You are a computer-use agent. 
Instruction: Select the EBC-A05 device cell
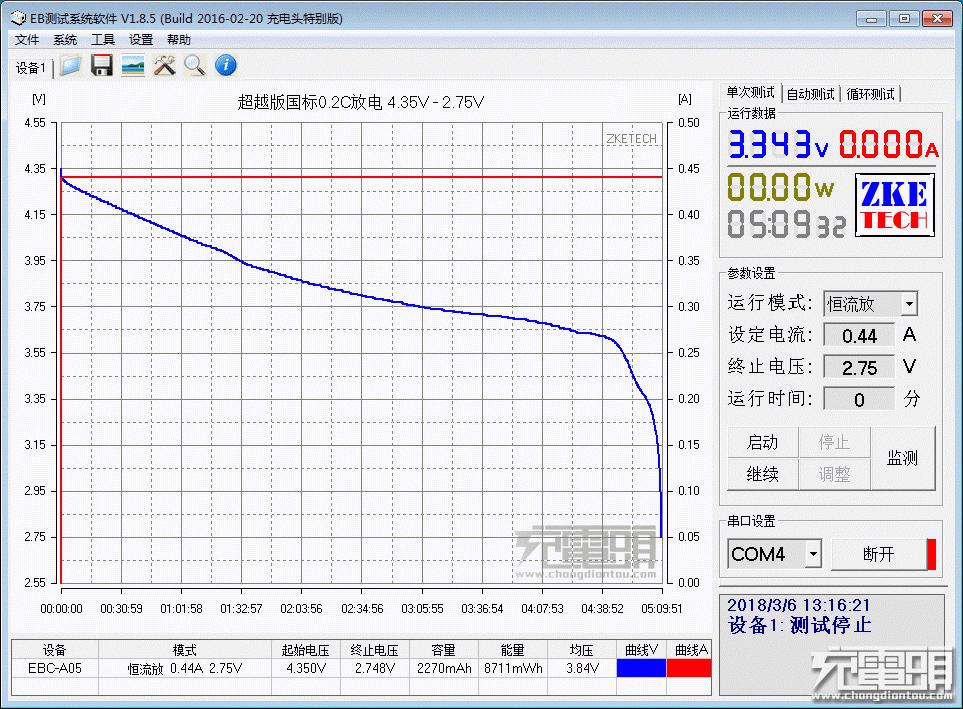55,668
